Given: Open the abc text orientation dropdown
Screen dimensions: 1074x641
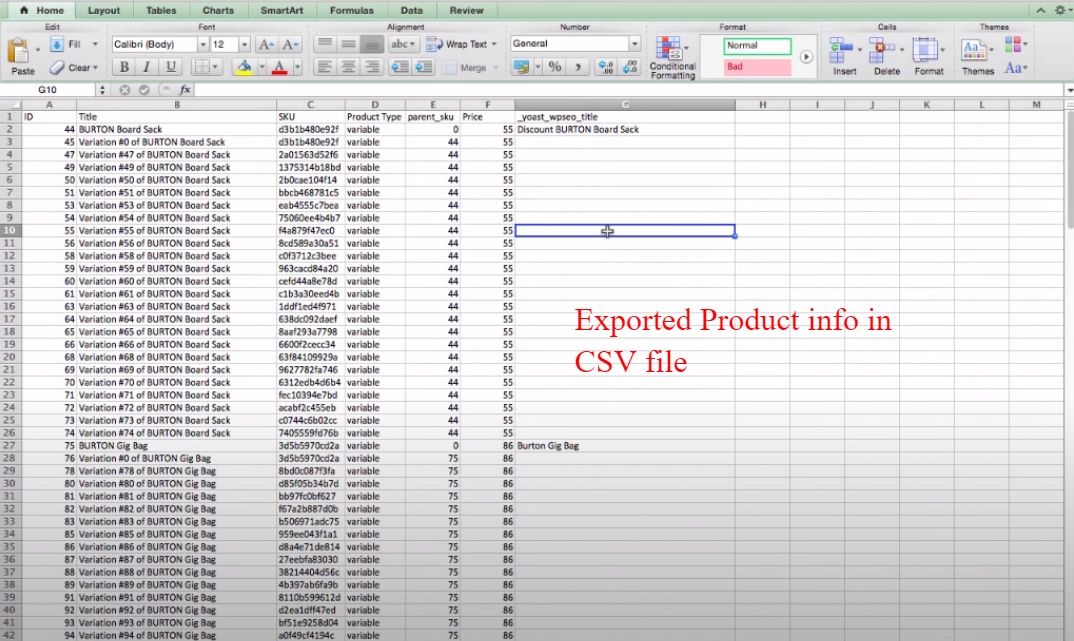Looking at the screenshot, I should [403, 45].
